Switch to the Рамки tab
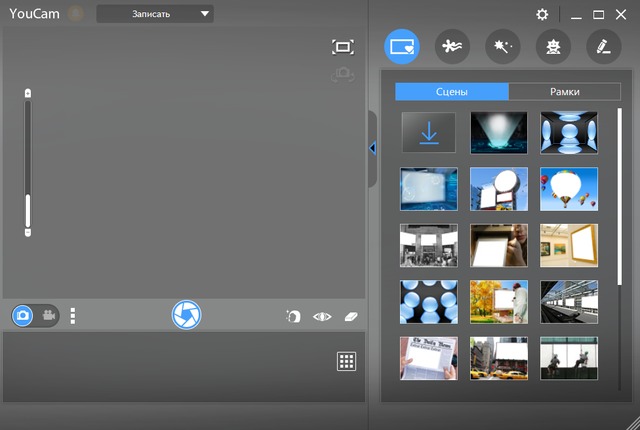 (564, 91)
